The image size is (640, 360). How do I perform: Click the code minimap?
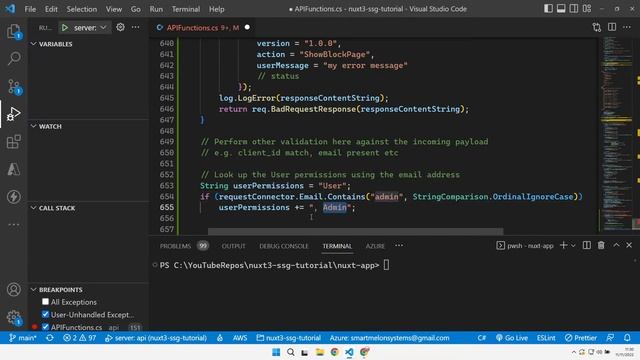pyautogui.click(x=616, y=134)
